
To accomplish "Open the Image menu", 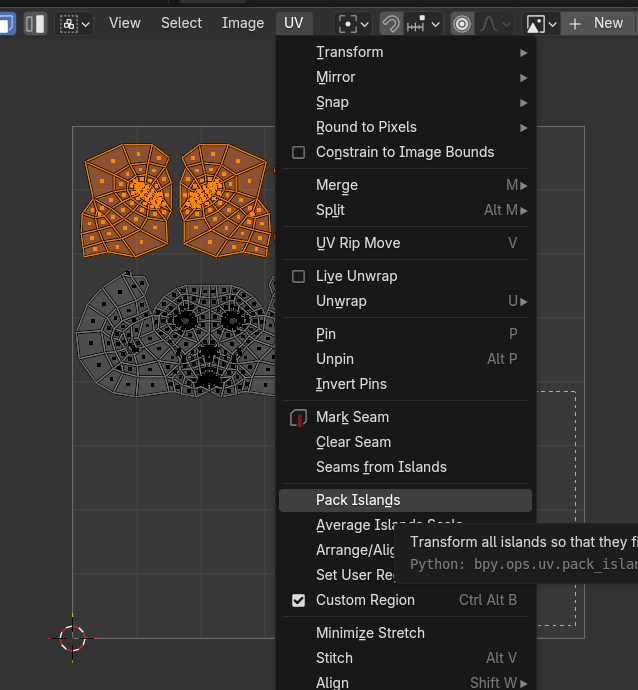I will [242, 23].
